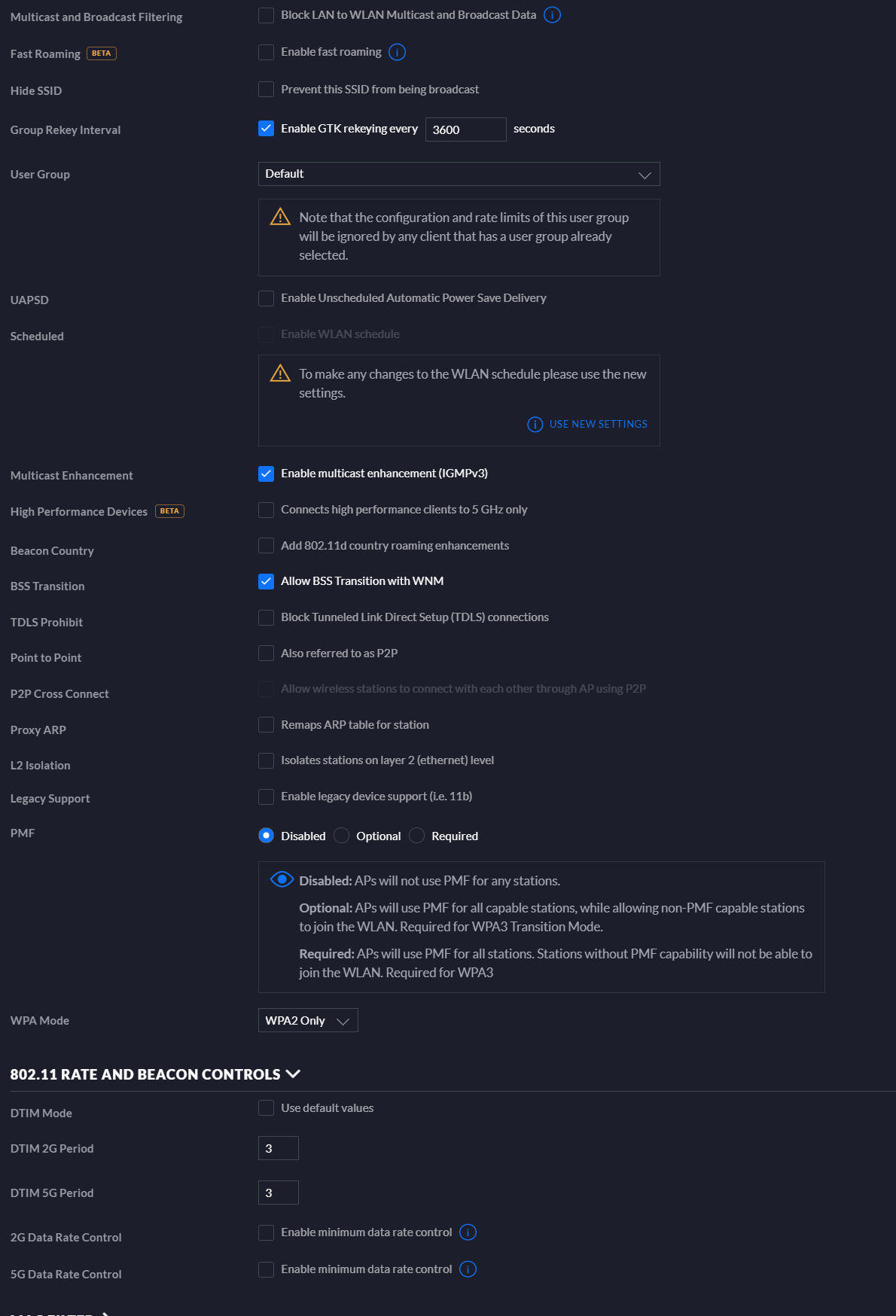Click info icon for 2G minimum data rate control
The width and height of the screenshot is (896, 1316).
pos(468,1232)
